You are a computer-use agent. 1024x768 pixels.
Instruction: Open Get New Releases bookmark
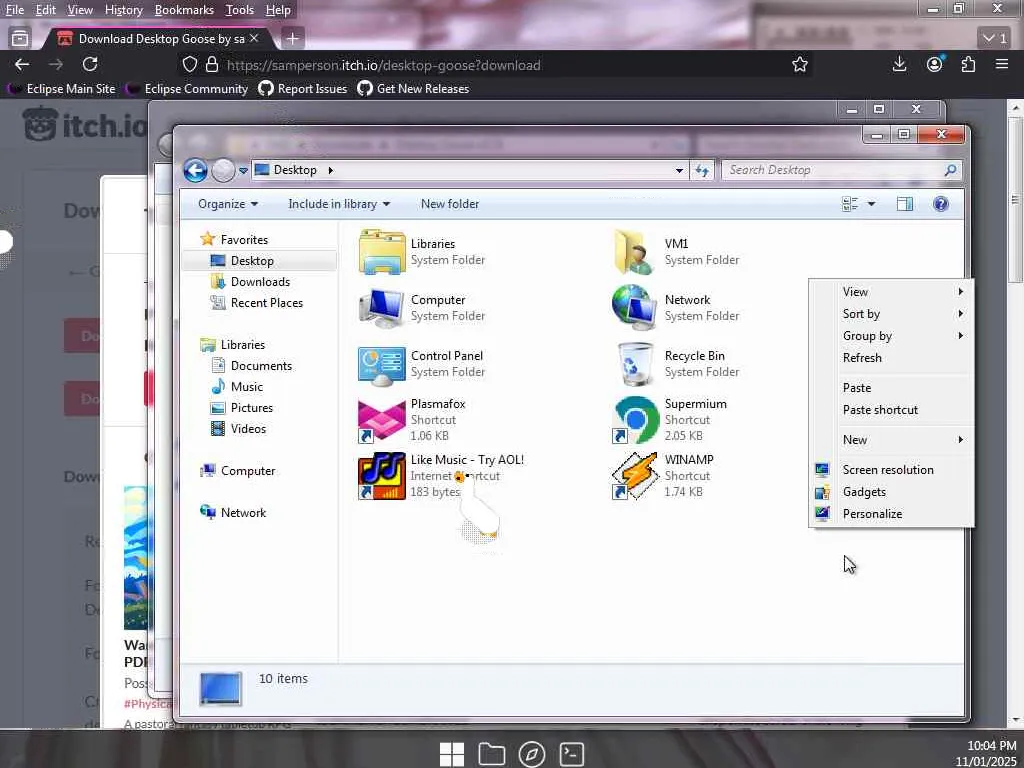click(413, 89)
